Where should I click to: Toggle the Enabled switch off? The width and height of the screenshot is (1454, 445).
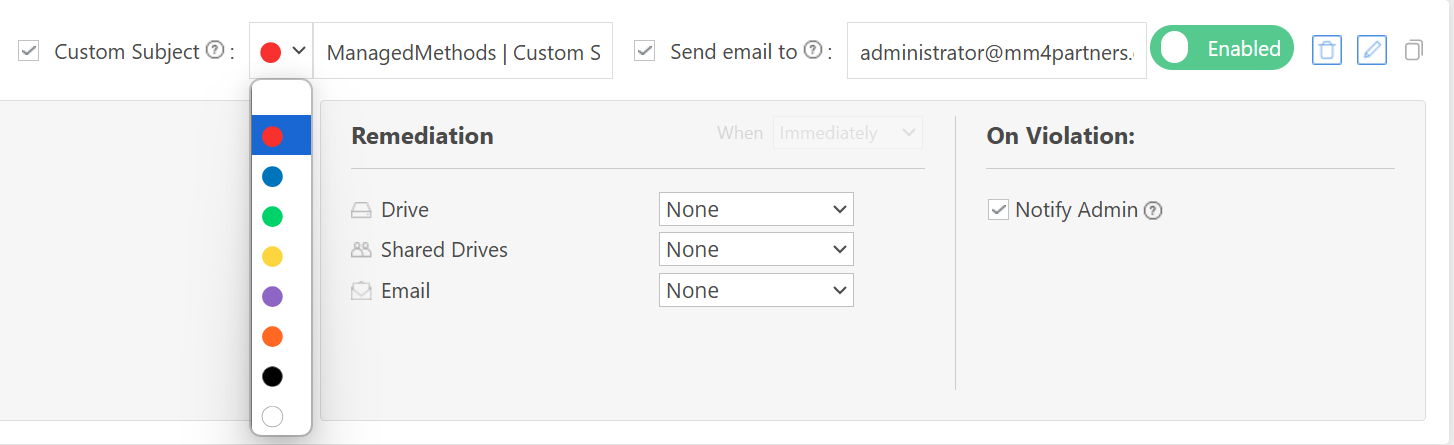[x=1221, y=49]
